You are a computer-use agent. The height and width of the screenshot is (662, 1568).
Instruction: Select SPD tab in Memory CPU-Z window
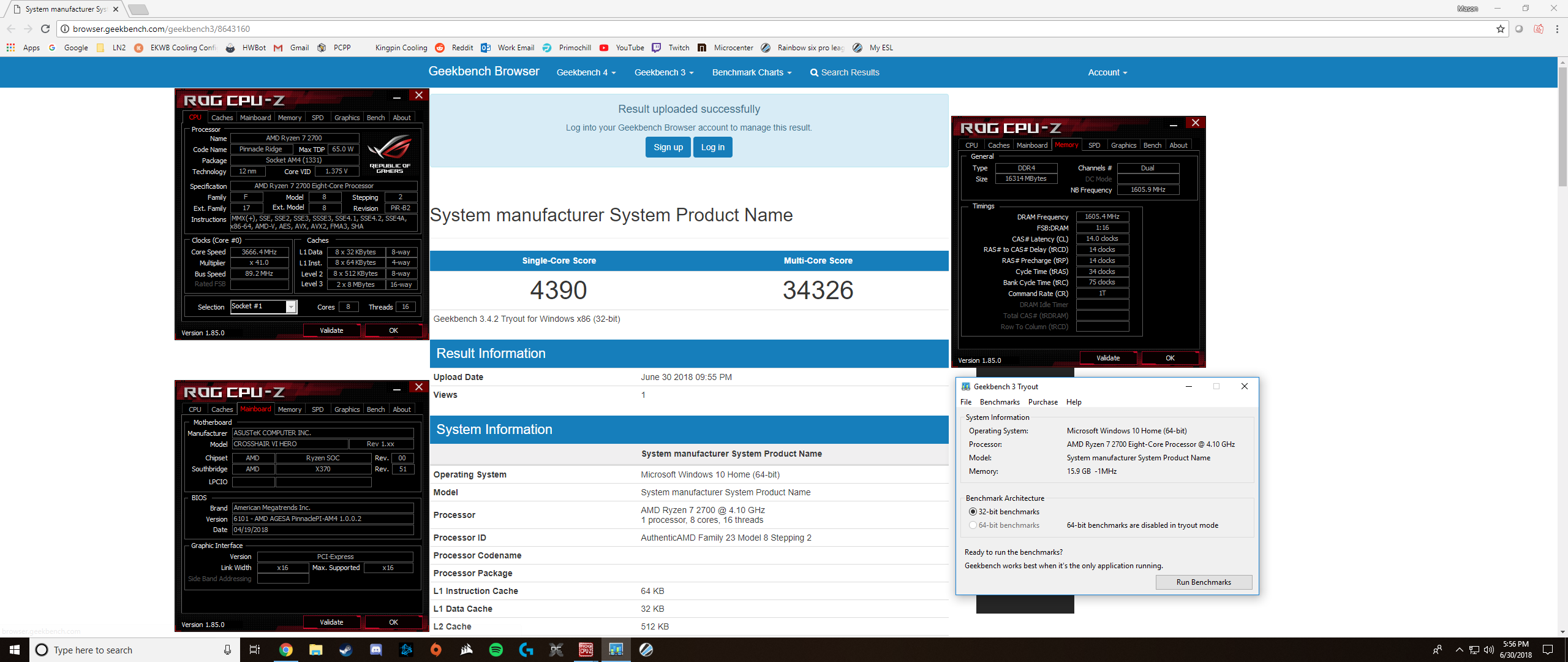coord(1094,145)
